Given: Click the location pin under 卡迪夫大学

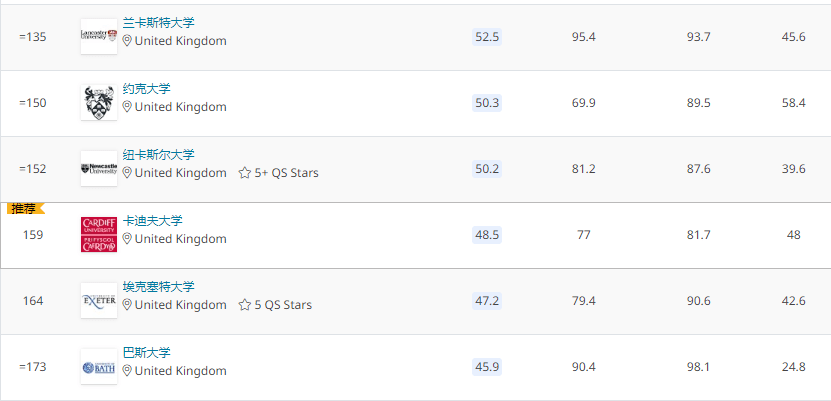Looking at the screenshot, I should [x=127, y=239].
